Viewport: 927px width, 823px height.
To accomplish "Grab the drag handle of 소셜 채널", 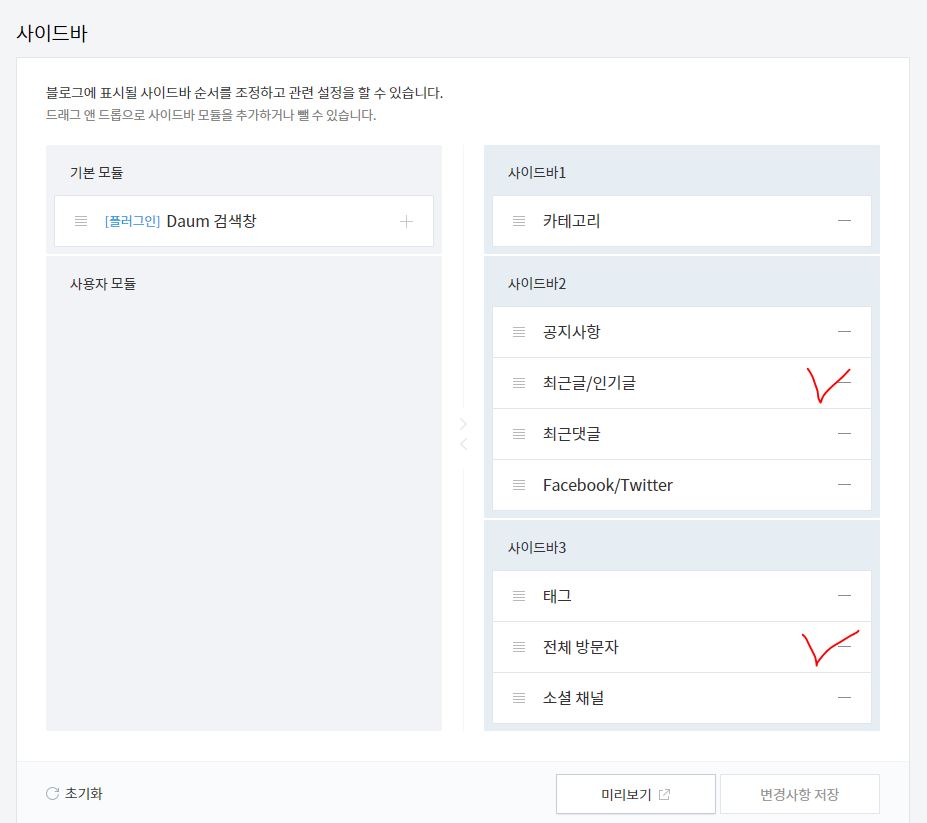I will click(x=518, y=698).
